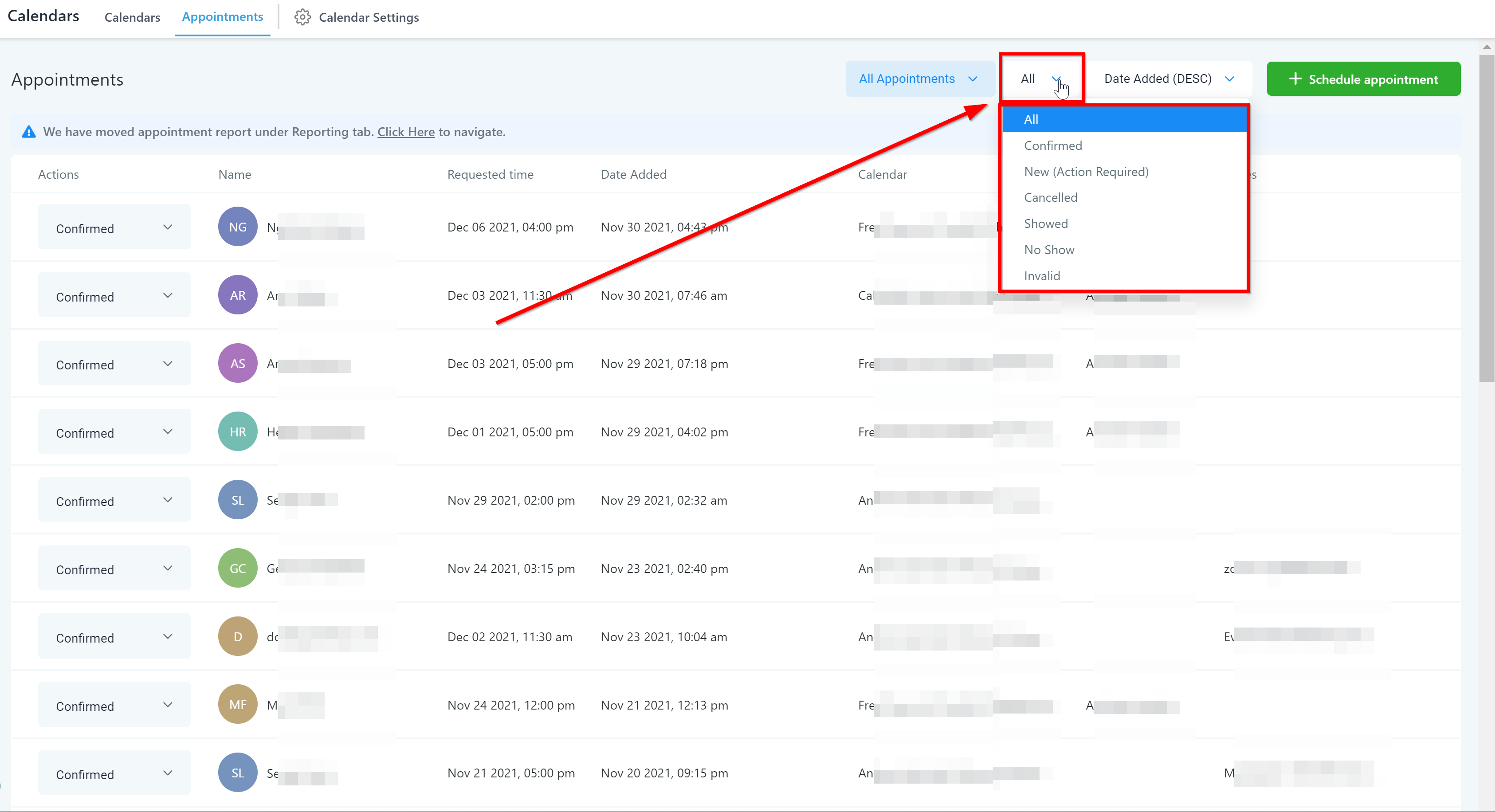
Task: Click the purple AR avatar circle
Action: (x=237, y=295)
